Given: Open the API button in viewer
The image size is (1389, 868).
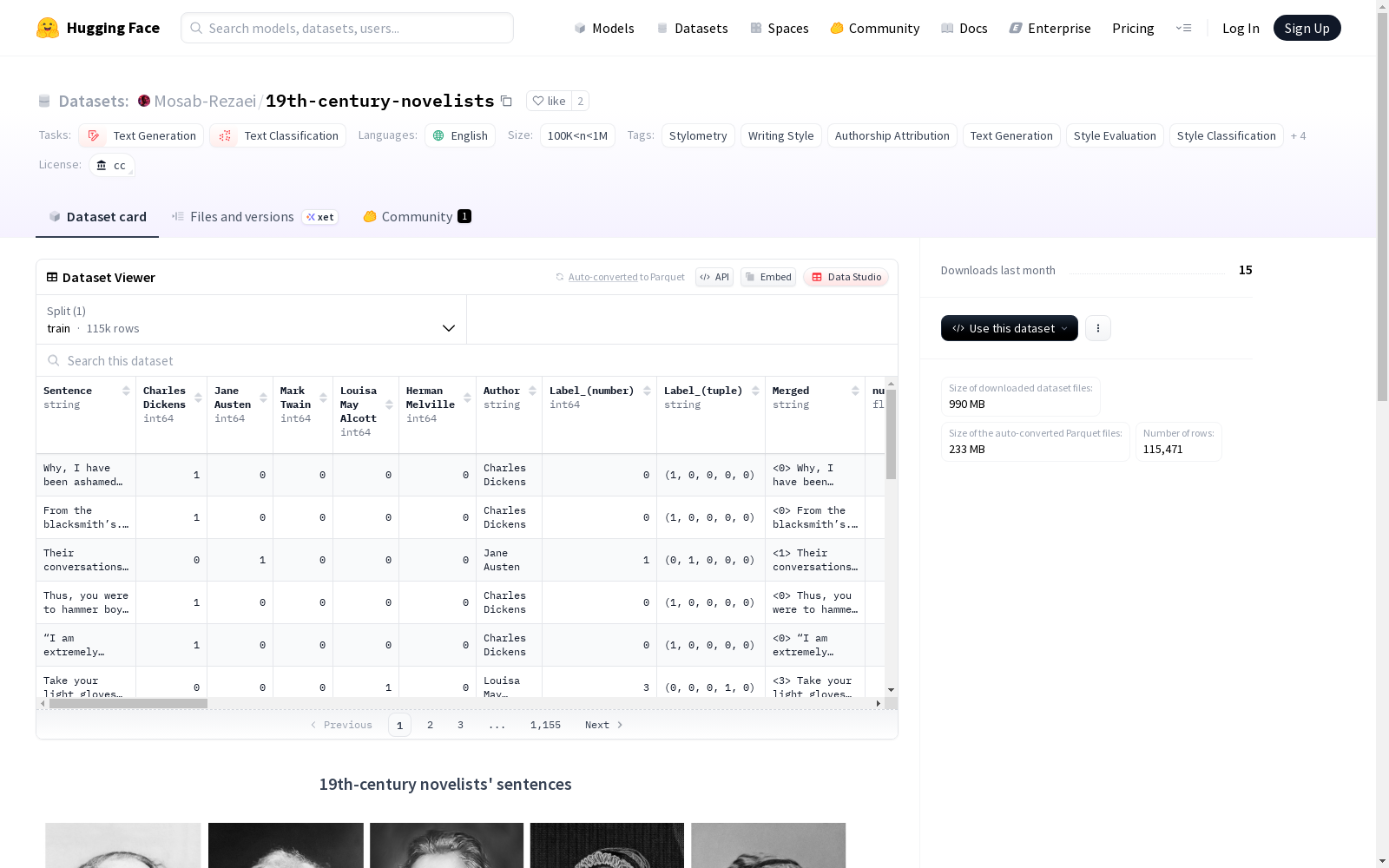Looking at the screenshot, I should (714, 277).
